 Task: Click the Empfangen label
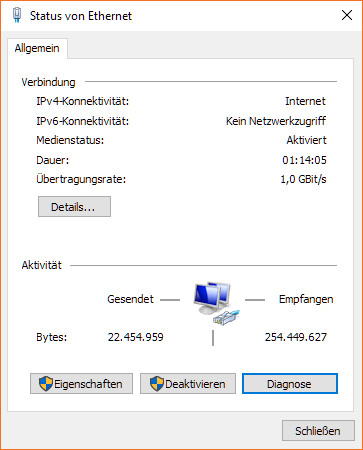pos(306,299)
